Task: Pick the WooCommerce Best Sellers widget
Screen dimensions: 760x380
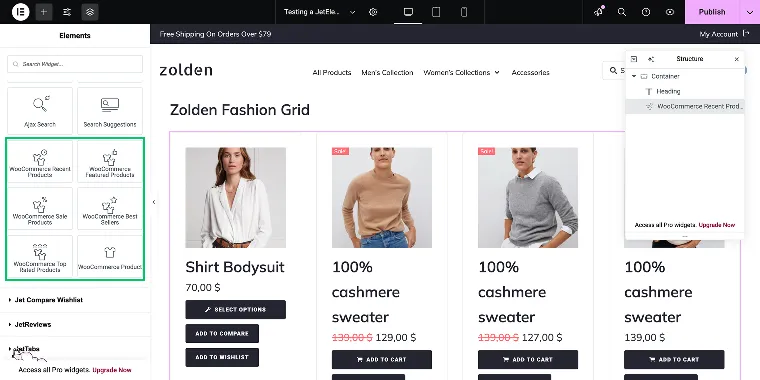Action: coord(110,209)
